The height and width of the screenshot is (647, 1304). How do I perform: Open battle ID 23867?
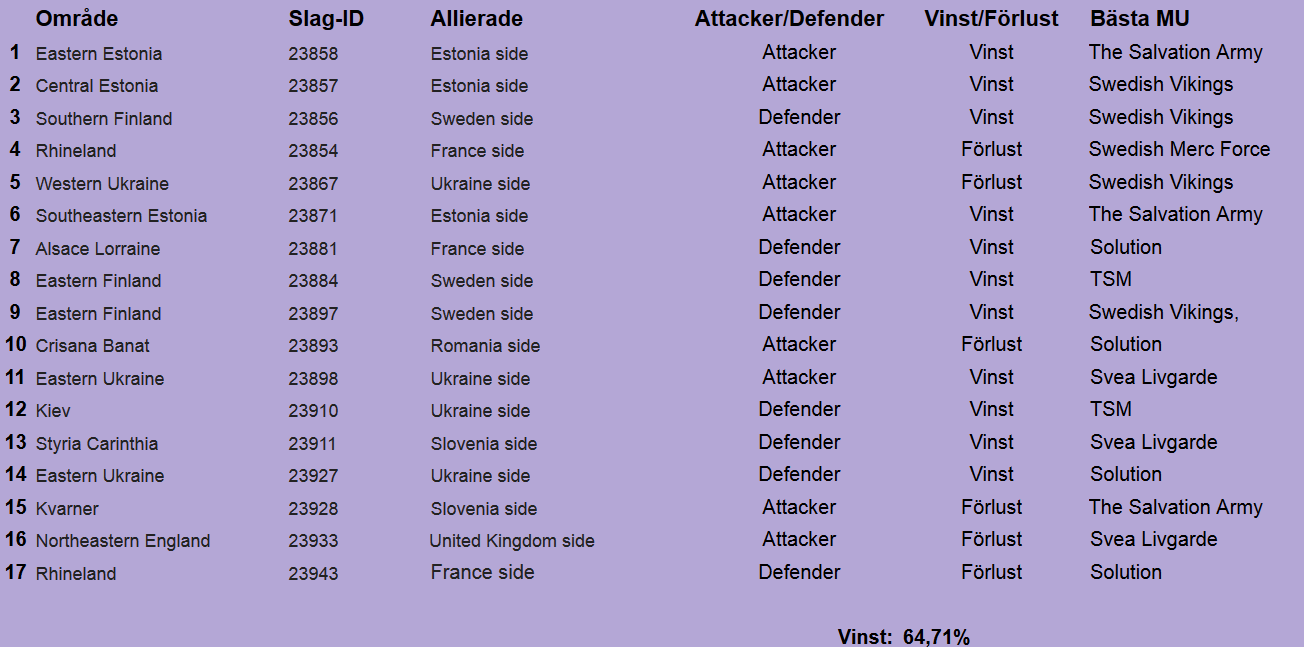(313, 184)
